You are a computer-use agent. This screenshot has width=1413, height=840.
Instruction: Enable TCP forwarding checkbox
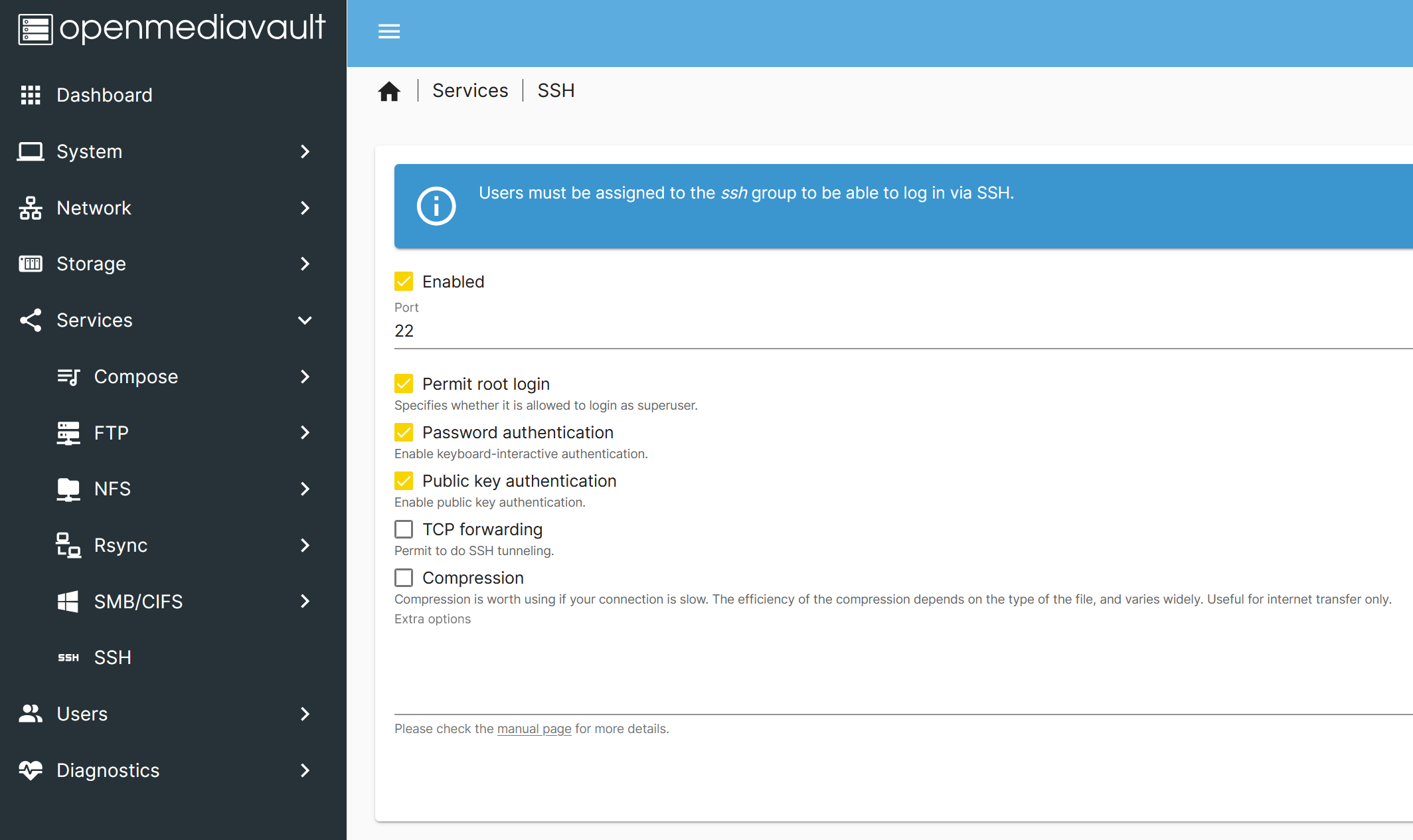click(404, 529)
